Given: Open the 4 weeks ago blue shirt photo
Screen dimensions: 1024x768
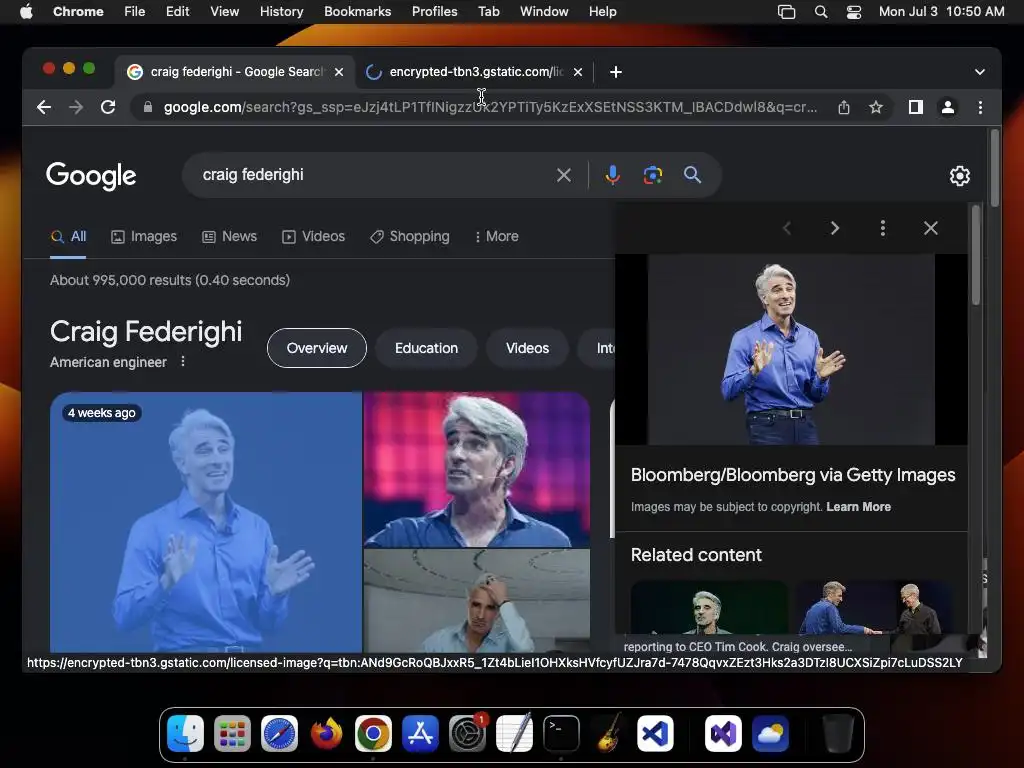Looking at the screenshot, I should click(x=206, y=522).
